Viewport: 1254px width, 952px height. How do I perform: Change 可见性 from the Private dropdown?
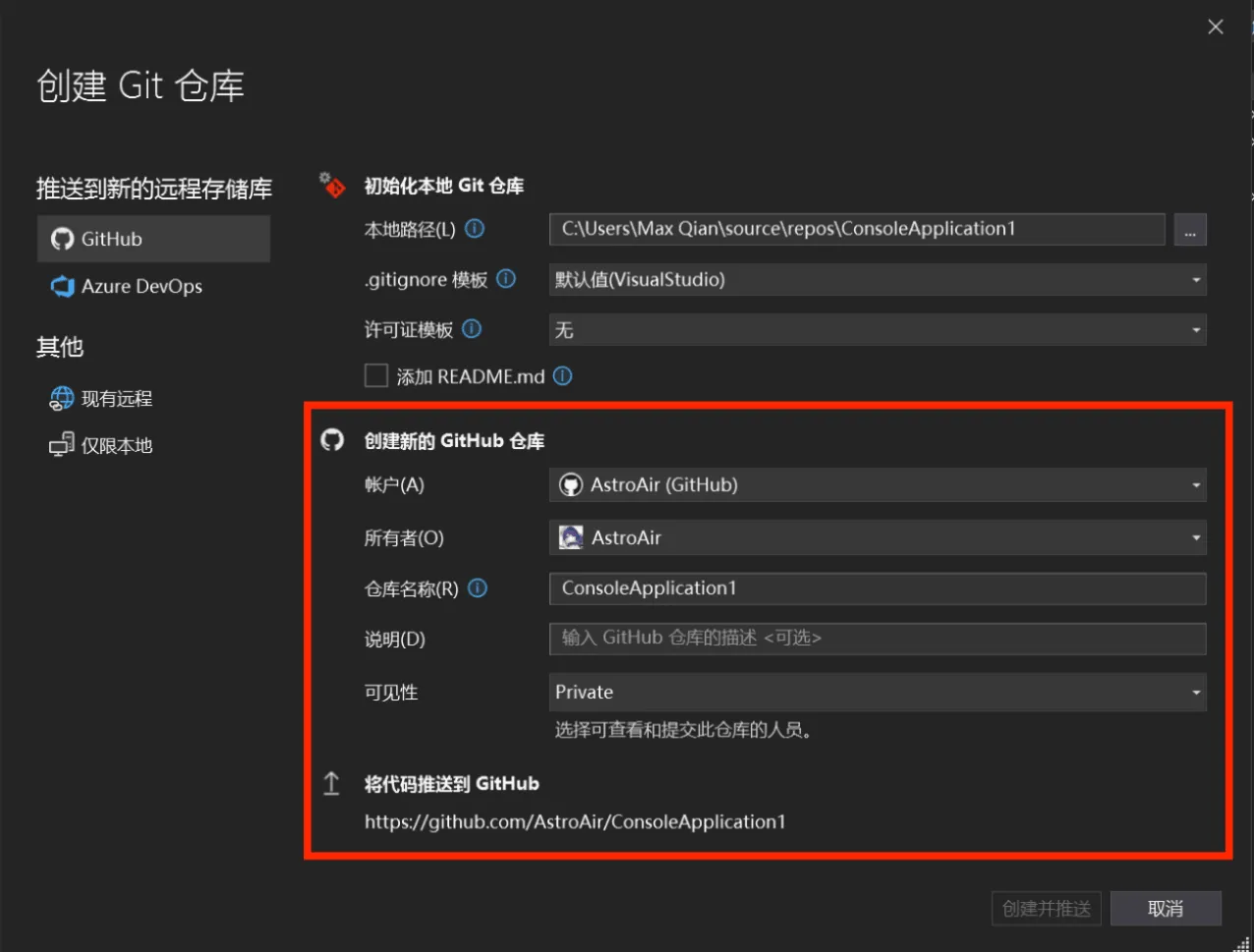(x=877, y=692)
